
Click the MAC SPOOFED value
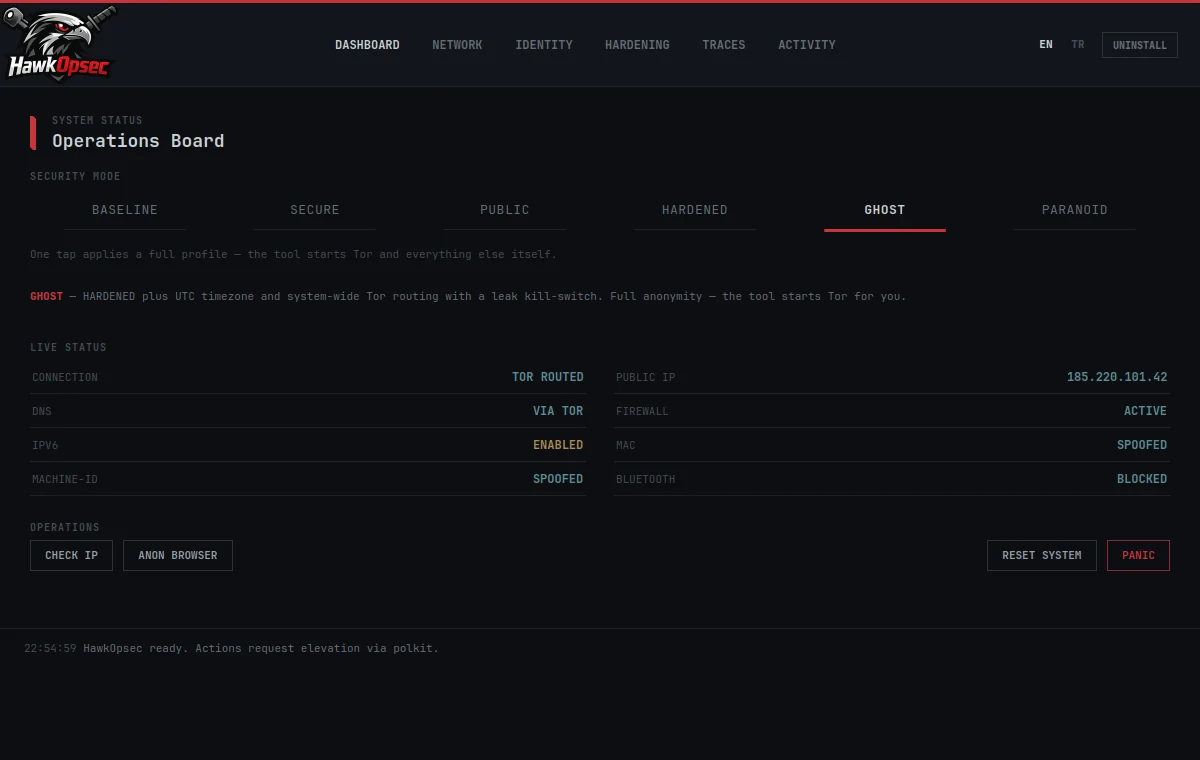pyautogui.click(x=1142, y=445)
